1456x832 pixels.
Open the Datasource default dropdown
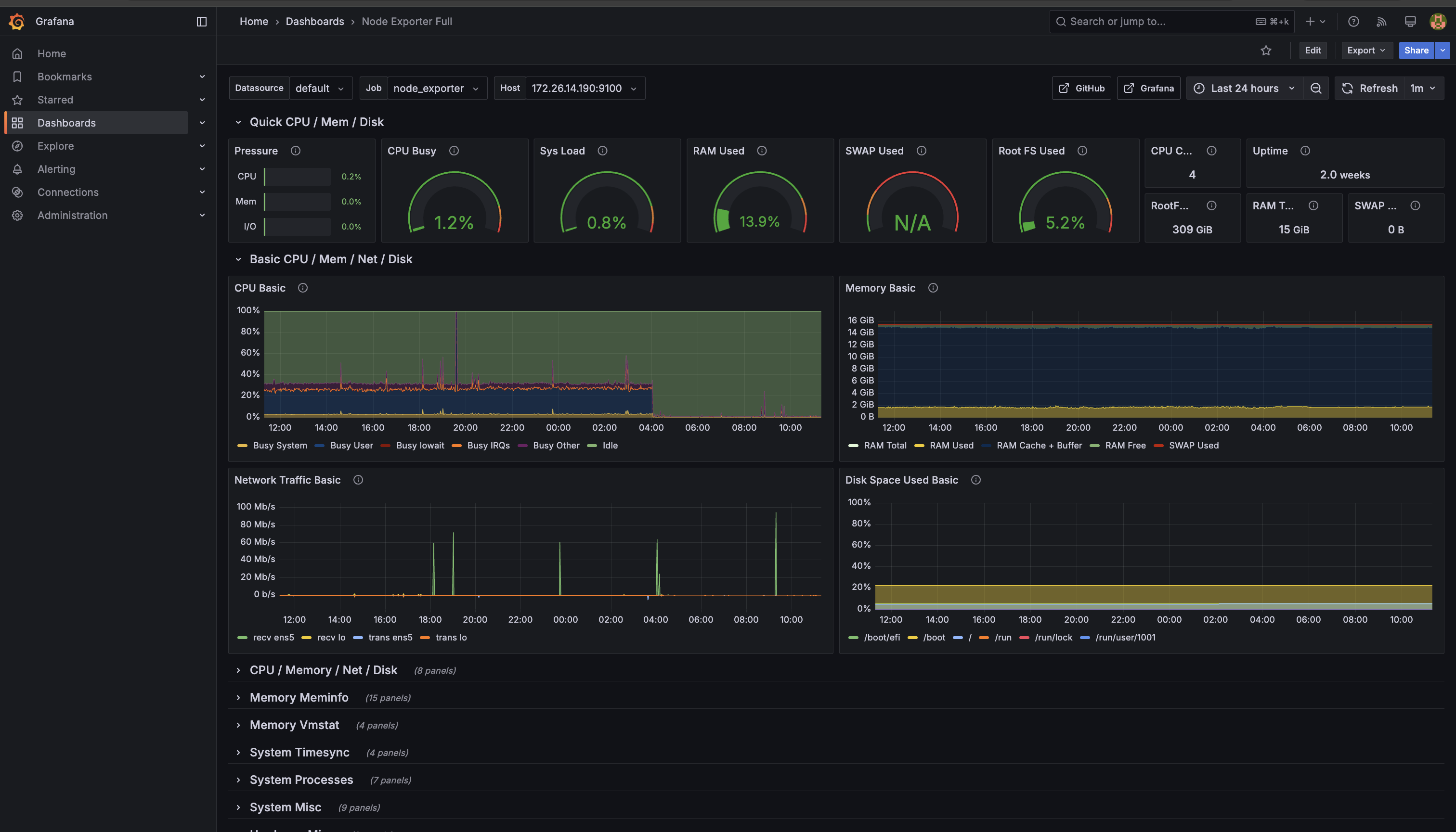click(320, 88)
